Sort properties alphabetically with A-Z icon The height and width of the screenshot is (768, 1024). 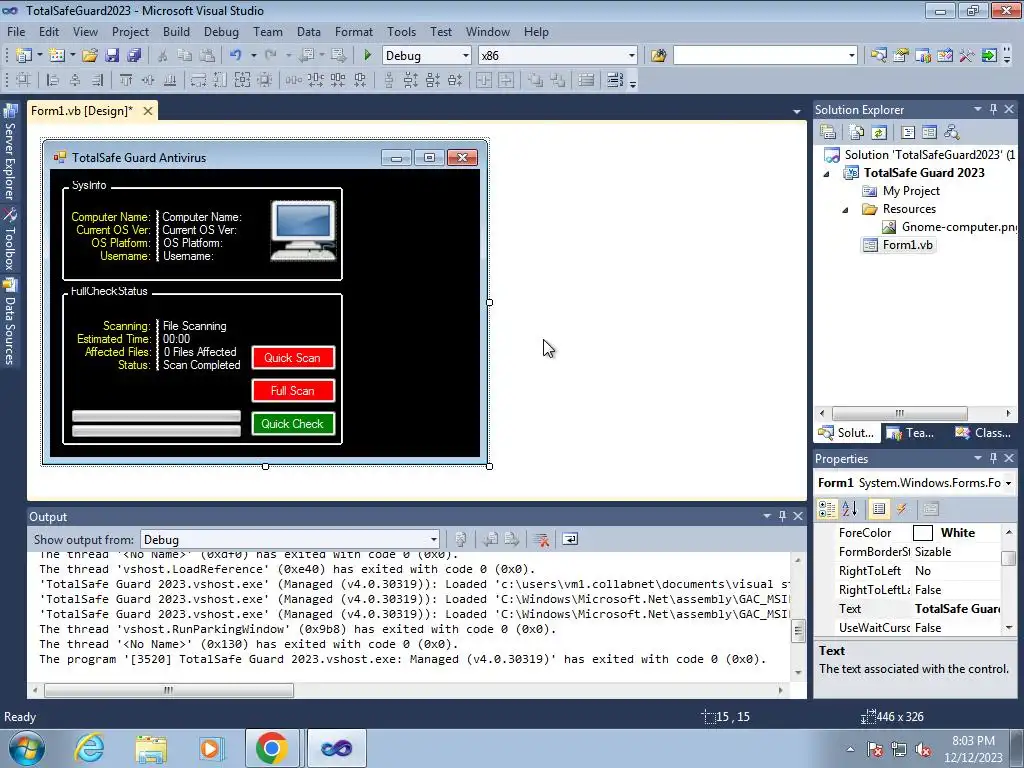coord(850,509)
